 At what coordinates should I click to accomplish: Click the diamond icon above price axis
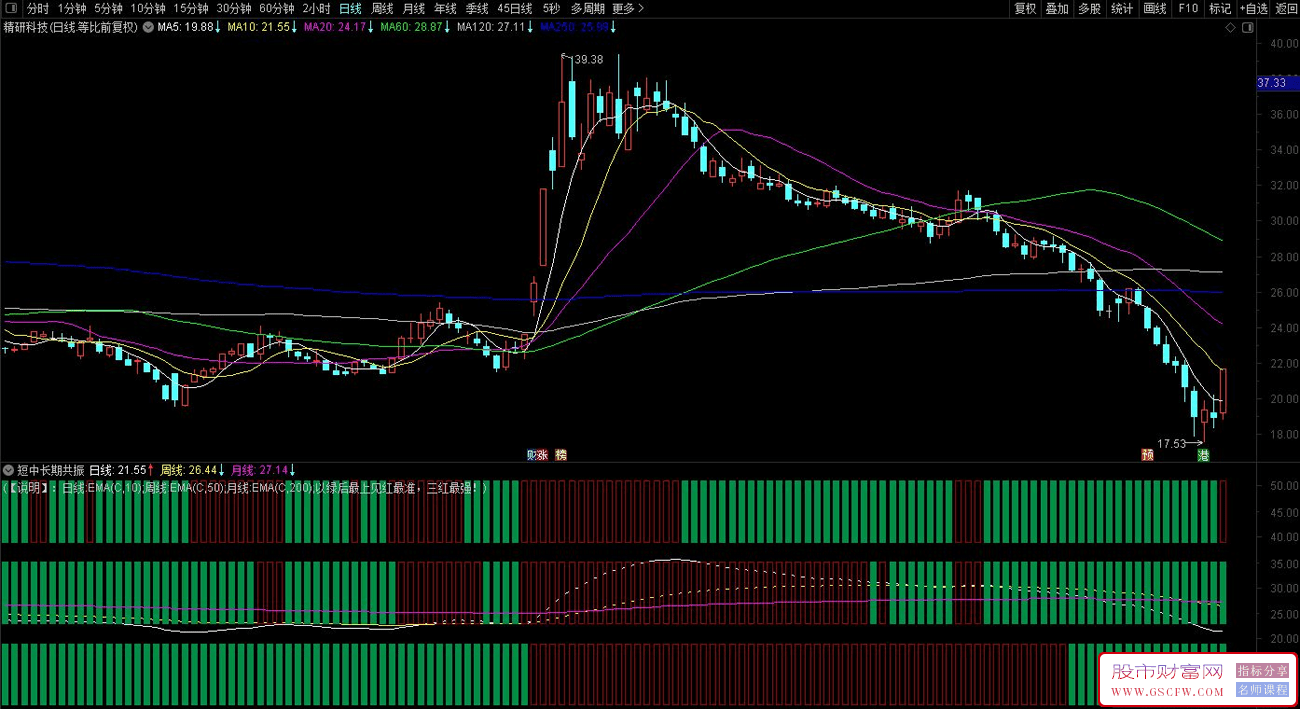[x=1230, y=28]
